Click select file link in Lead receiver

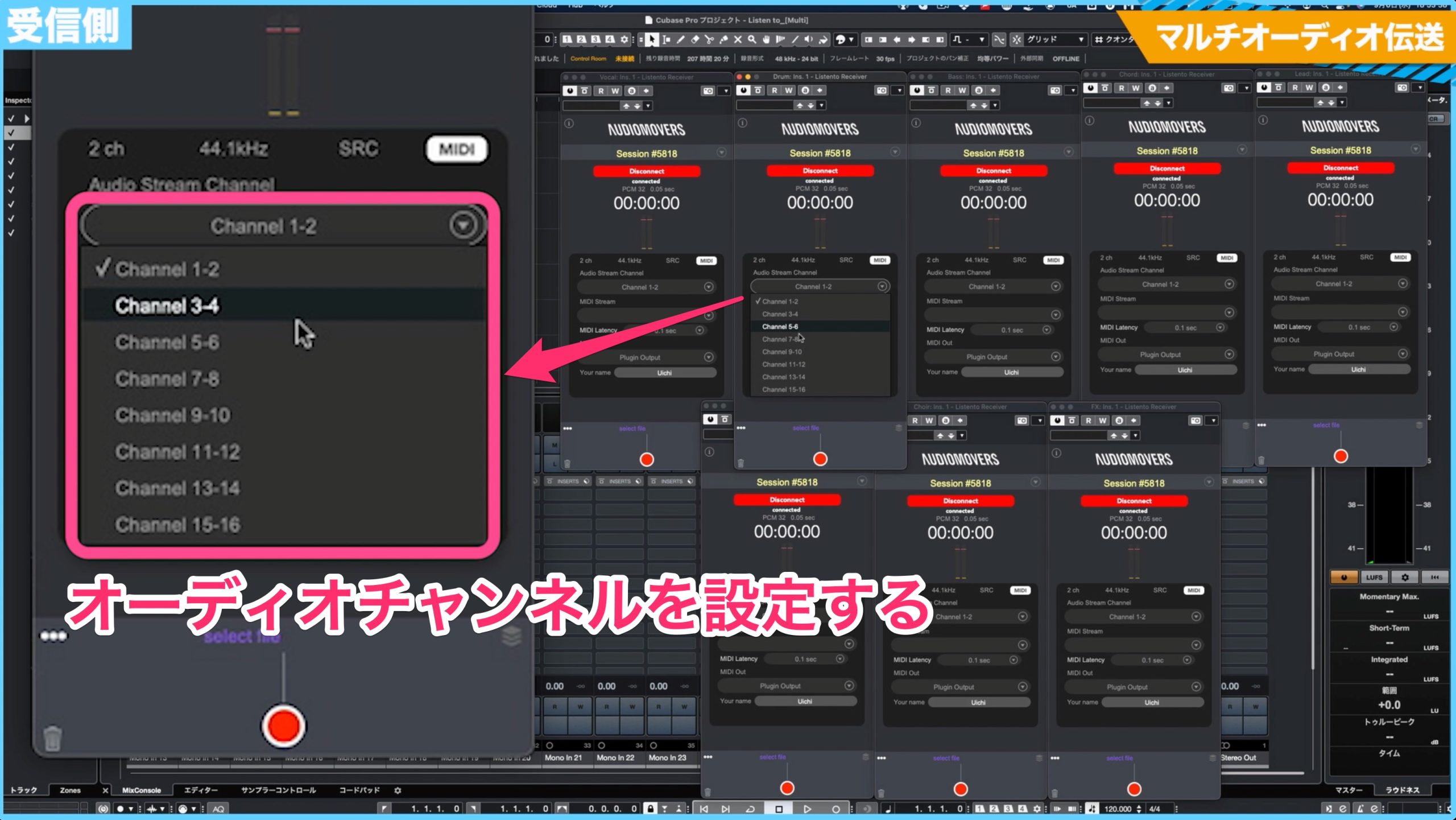pyautogui.click(x=1326, y=425)
